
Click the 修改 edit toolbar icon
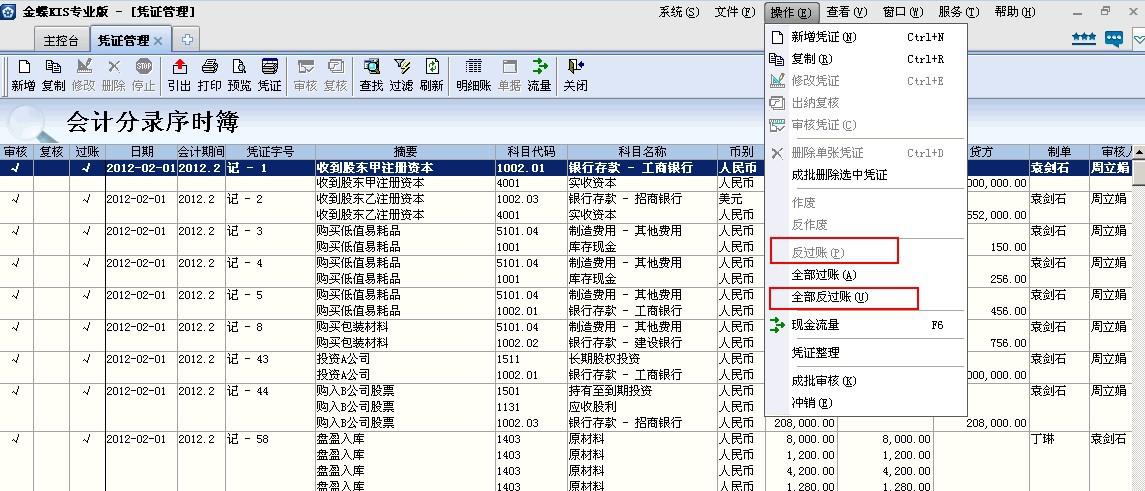(x=83, y=75)
